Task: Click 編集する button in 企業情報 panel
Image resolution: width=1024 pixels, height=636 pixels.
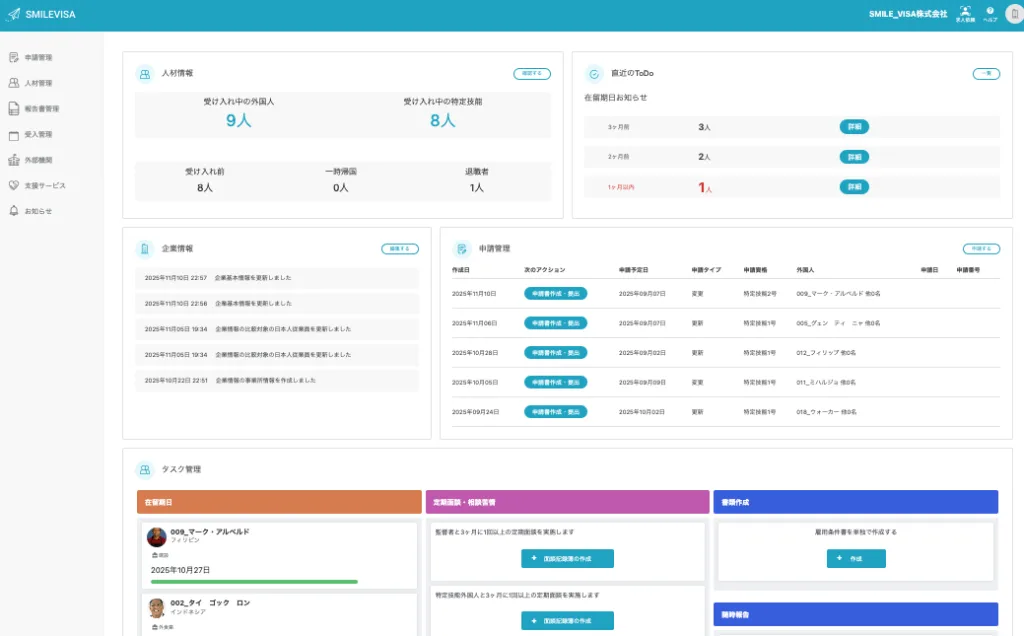Action: click(400, 249)
